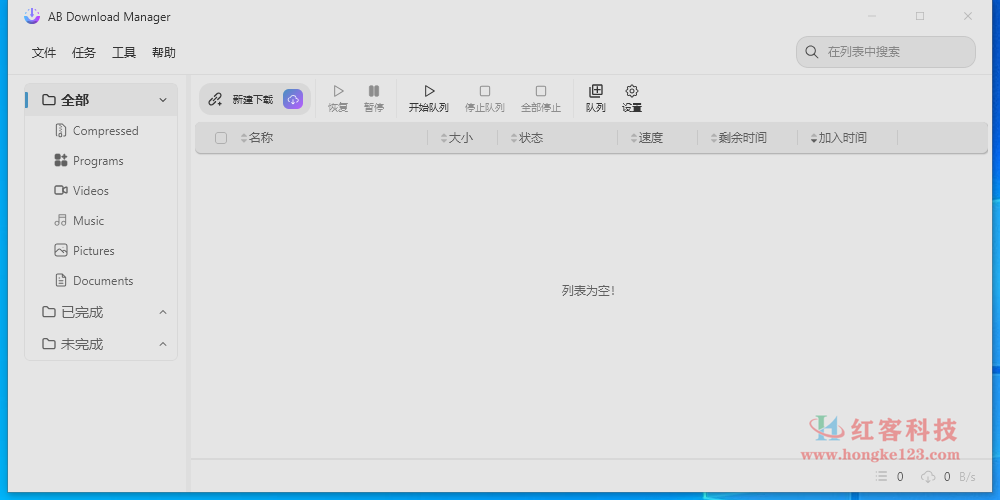Expand the 已完成 category chevron
Image resolution: width=1000 pixels, height=500 pixels.
[x=163, y=312]
